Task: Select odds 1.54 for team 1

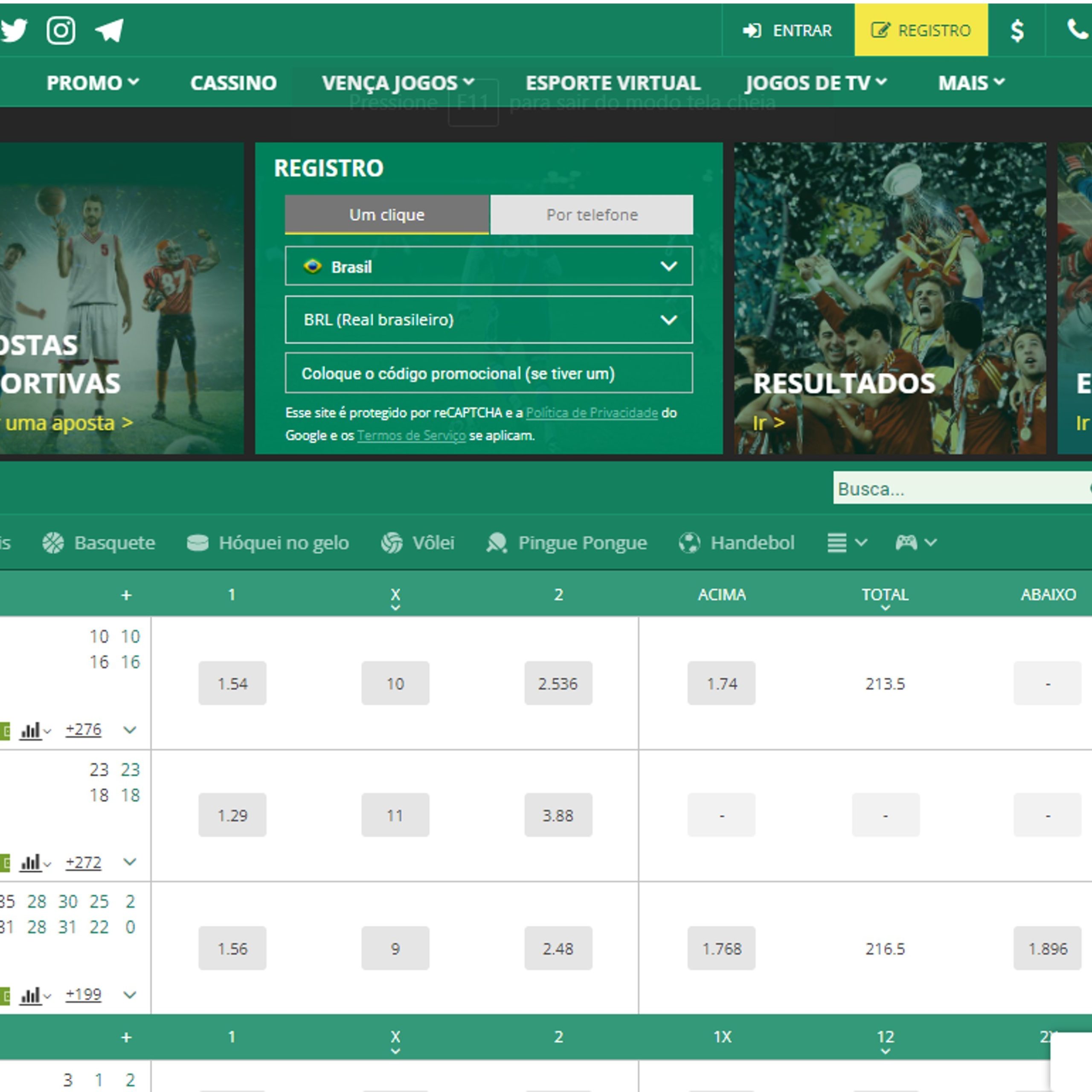Action: 232,683
